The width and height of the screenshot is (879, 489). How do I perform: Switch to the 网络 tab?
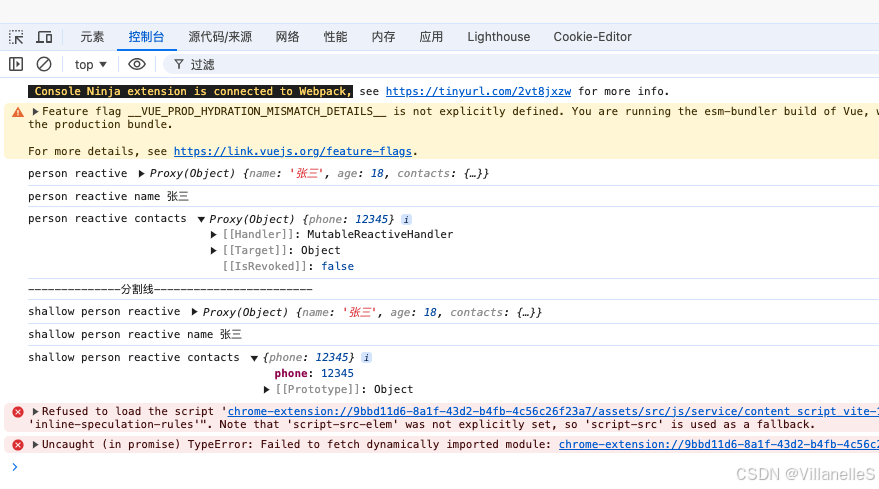[x=287, y=37]
